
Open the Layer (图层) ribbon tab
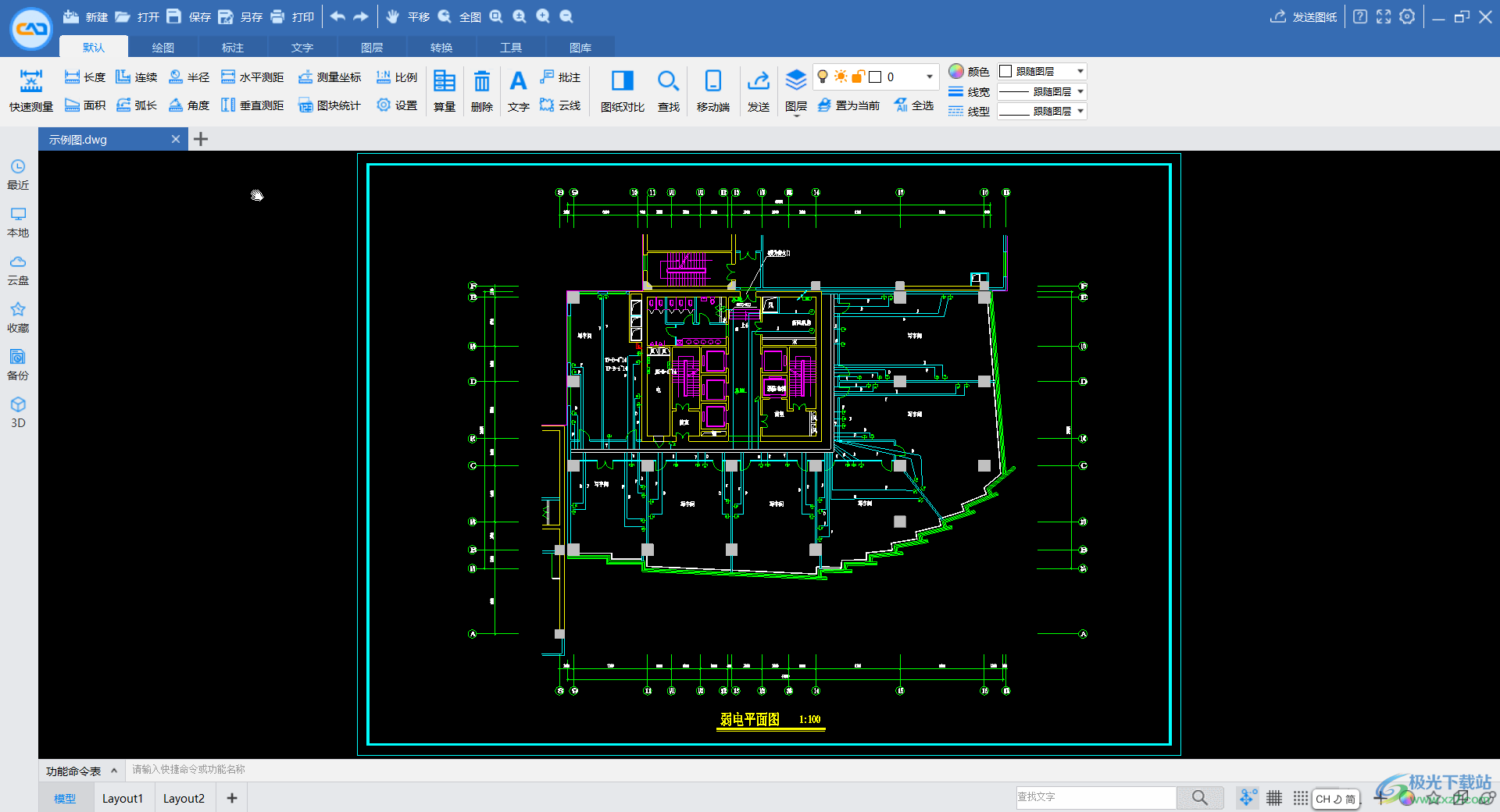pos(372,47)
